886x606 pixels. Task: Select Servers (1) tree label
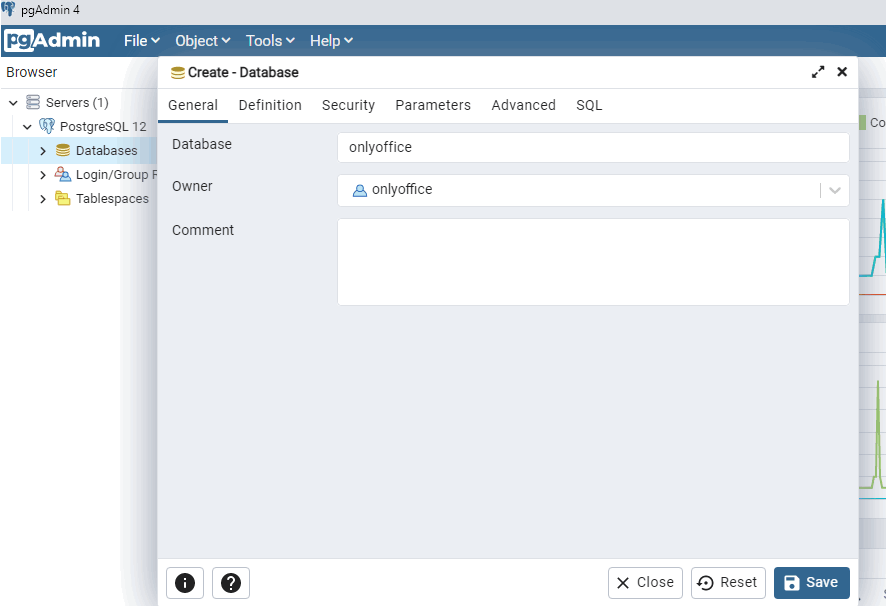77,103
